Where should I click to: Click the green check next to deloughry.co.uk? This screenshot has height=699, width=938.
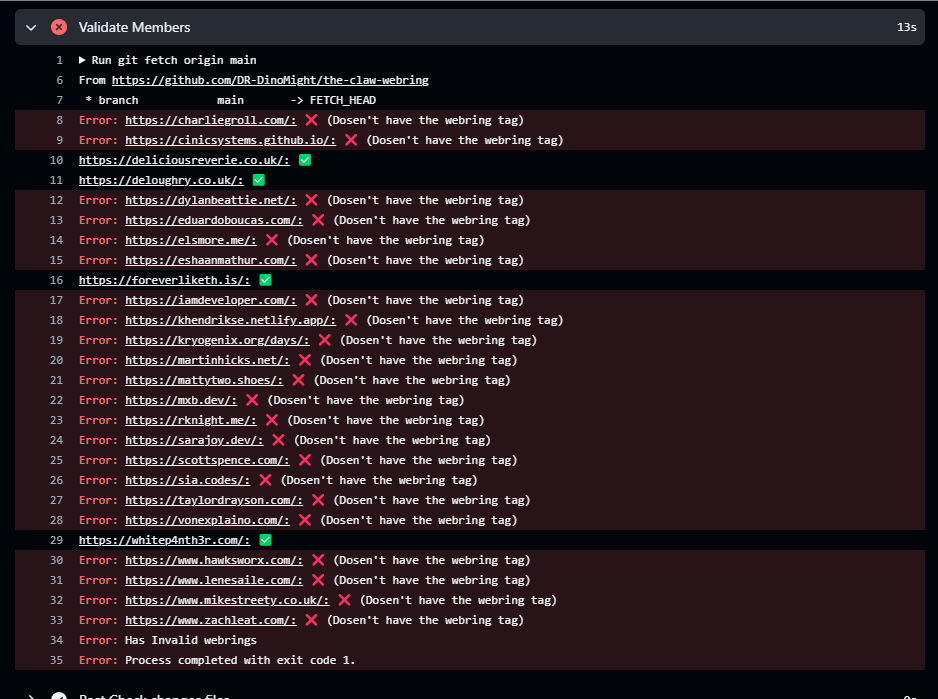pos(259,180)
